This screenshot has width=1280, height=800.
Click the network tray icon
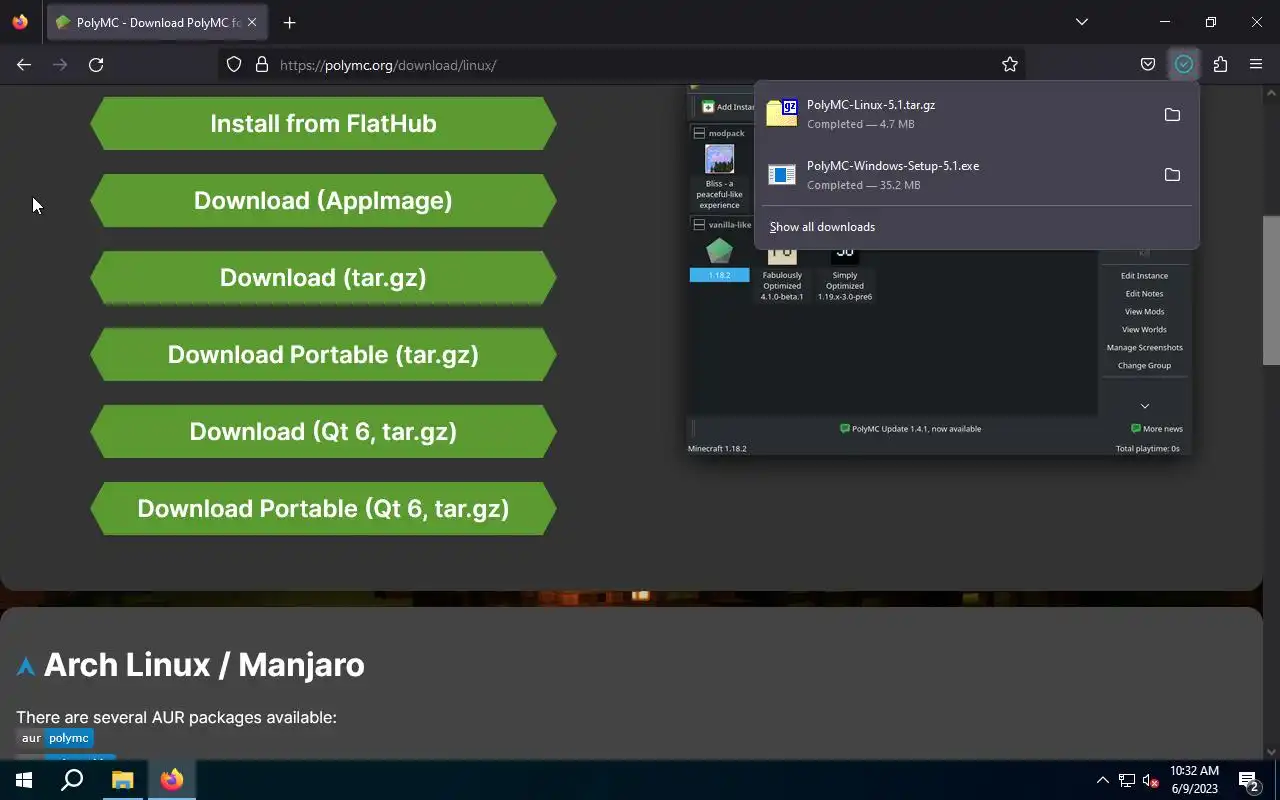pos(1127,780)
